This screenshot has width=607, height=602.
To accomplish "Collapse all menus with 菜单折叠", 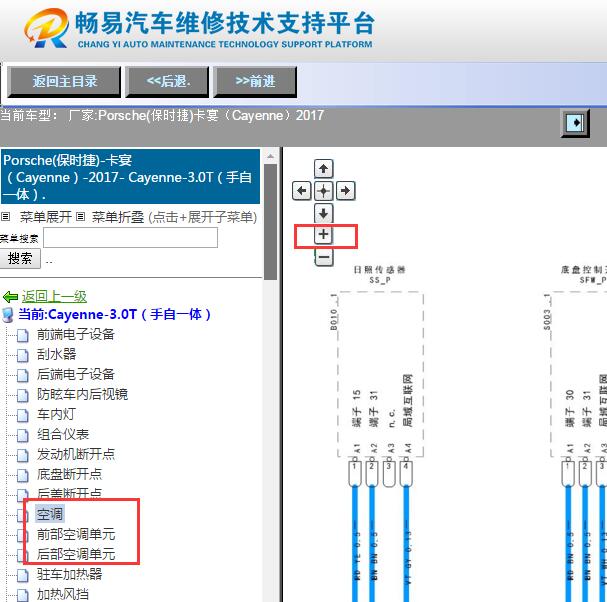I will [118, 217].
